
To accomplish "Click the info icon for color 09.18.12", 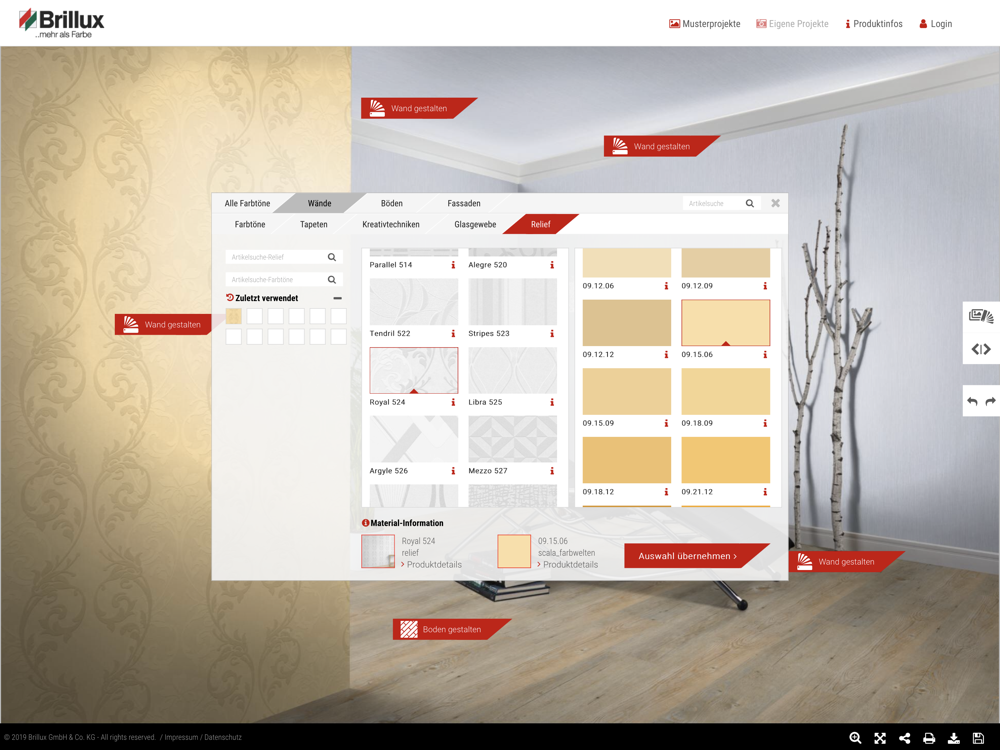I will [x=666, y=492].
